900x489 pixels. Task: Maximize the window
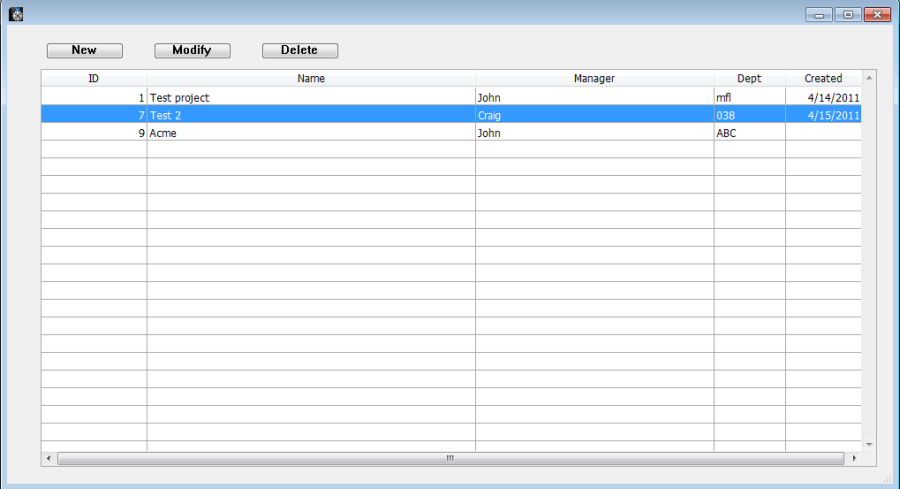[848, 15]
